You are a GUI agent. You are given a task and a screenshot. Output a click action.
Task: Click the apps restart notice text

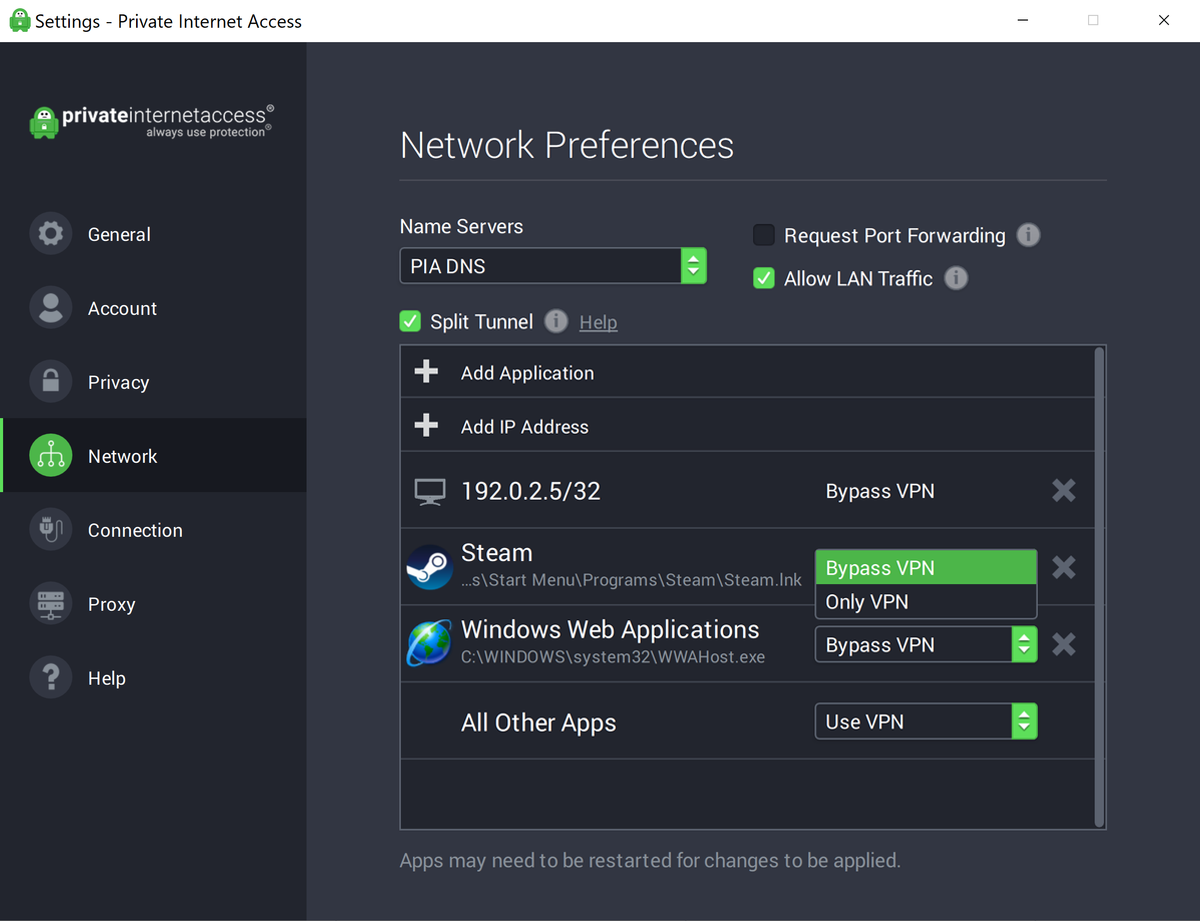coord(650,860)
